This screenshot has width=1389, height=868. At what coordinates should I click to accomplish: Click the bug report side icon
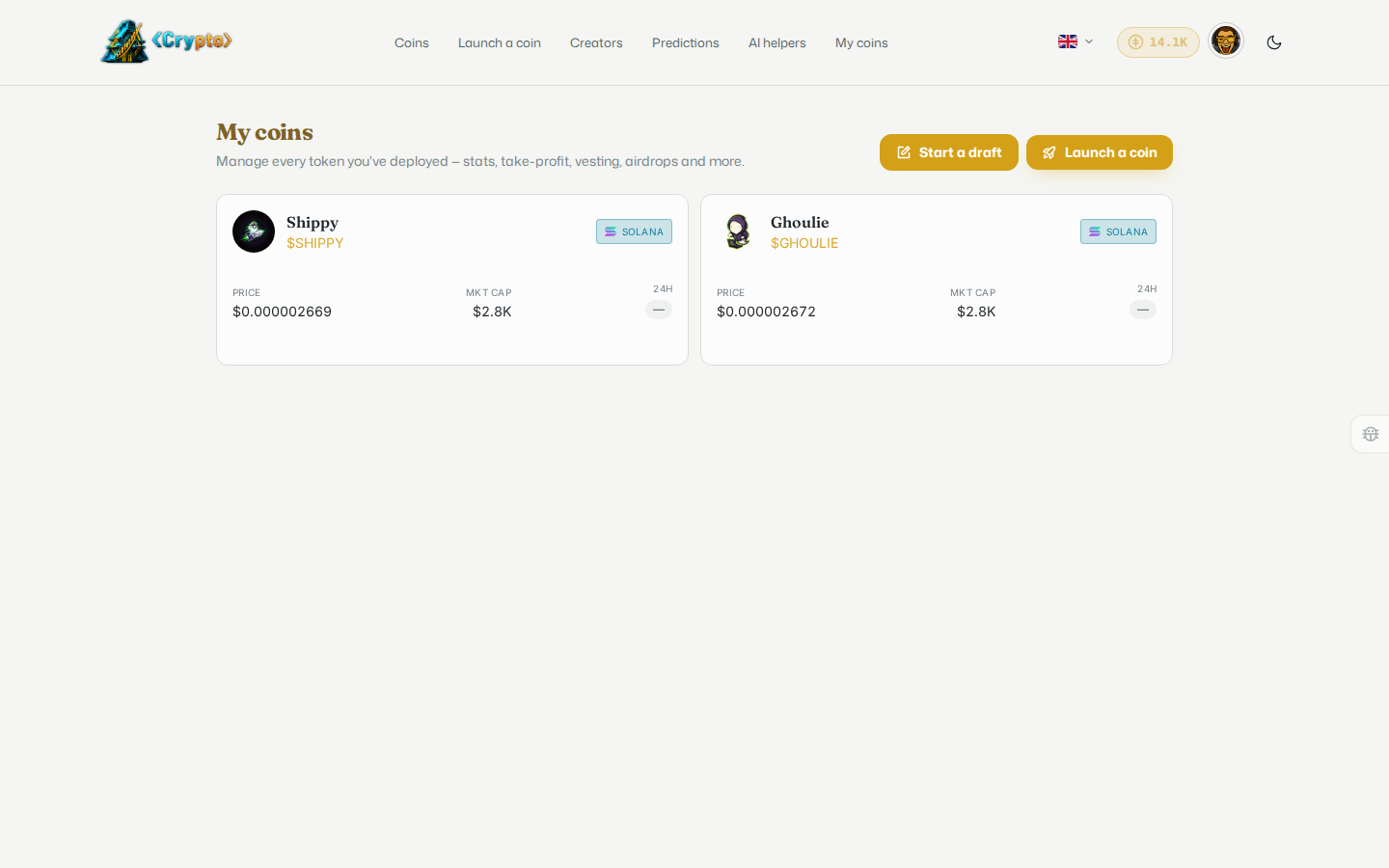click(x=1371, y=434)
